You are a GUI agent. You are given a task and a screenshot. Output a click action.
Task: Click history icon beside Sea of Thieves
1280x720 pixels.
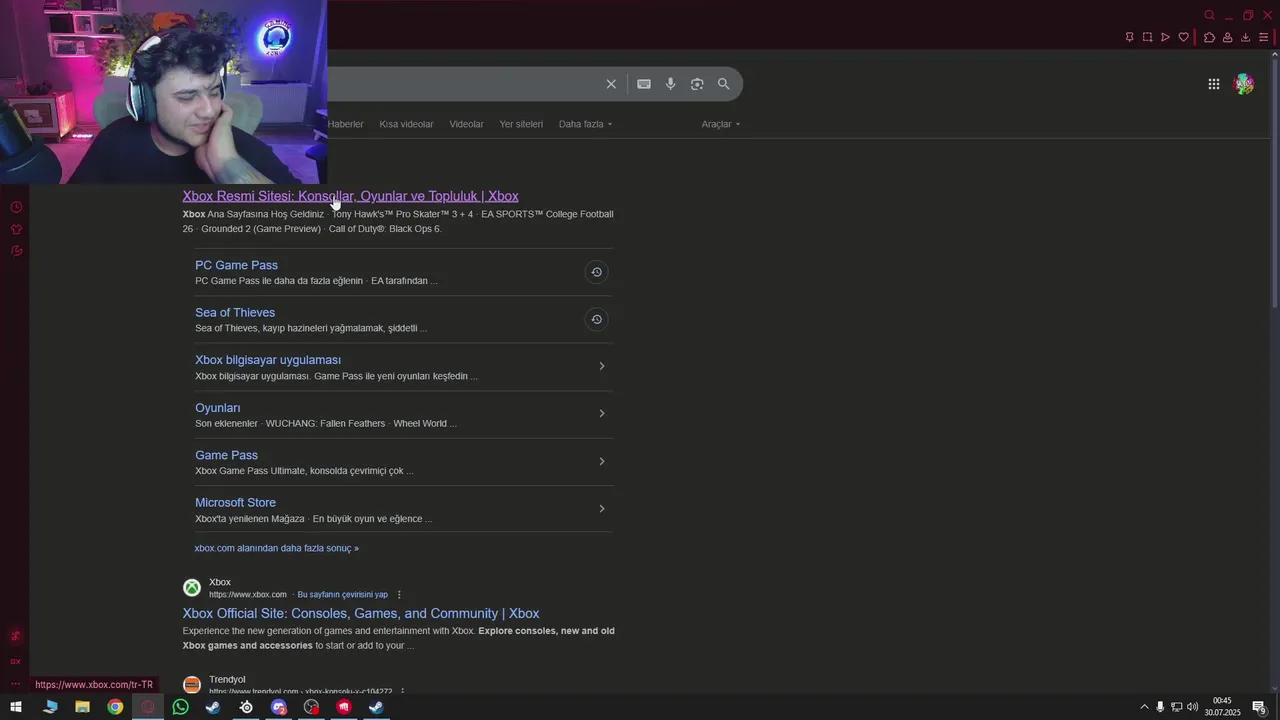(596, 319)
